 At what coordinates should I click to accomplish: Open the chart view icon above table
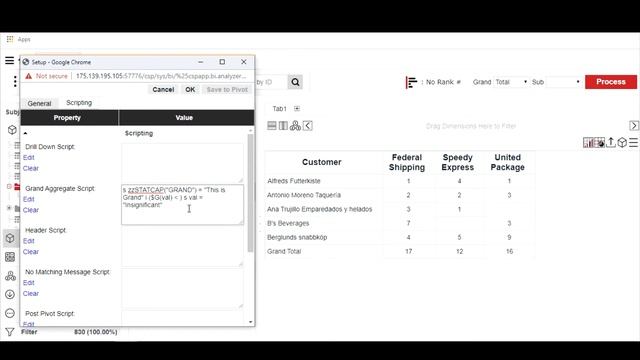588,142
